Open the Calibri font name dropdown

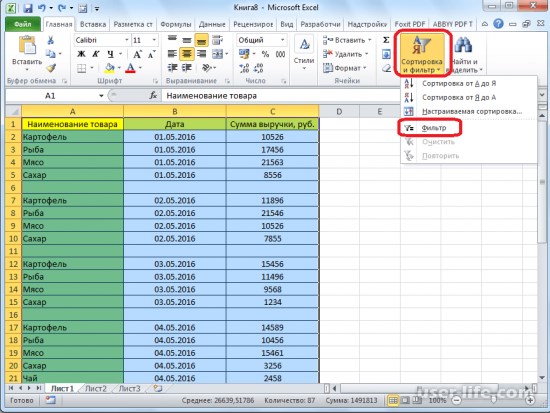[x=127, y=40]
